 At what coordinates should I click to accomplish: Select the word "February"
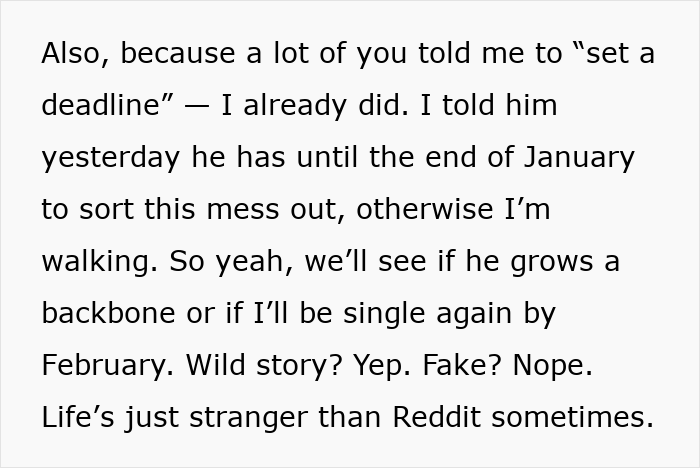pyautogui.click(x=103, y=366)
